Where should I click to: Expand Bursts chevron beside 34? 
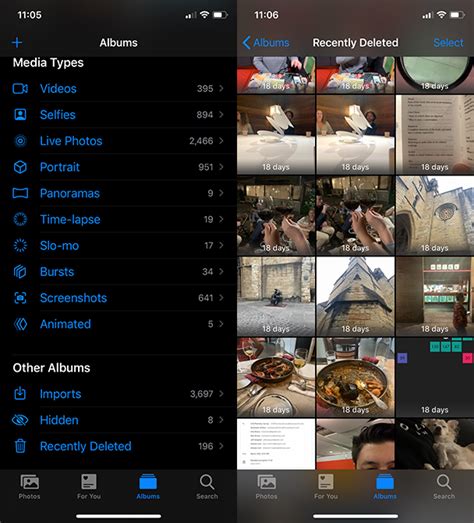[x=221, y=272]
